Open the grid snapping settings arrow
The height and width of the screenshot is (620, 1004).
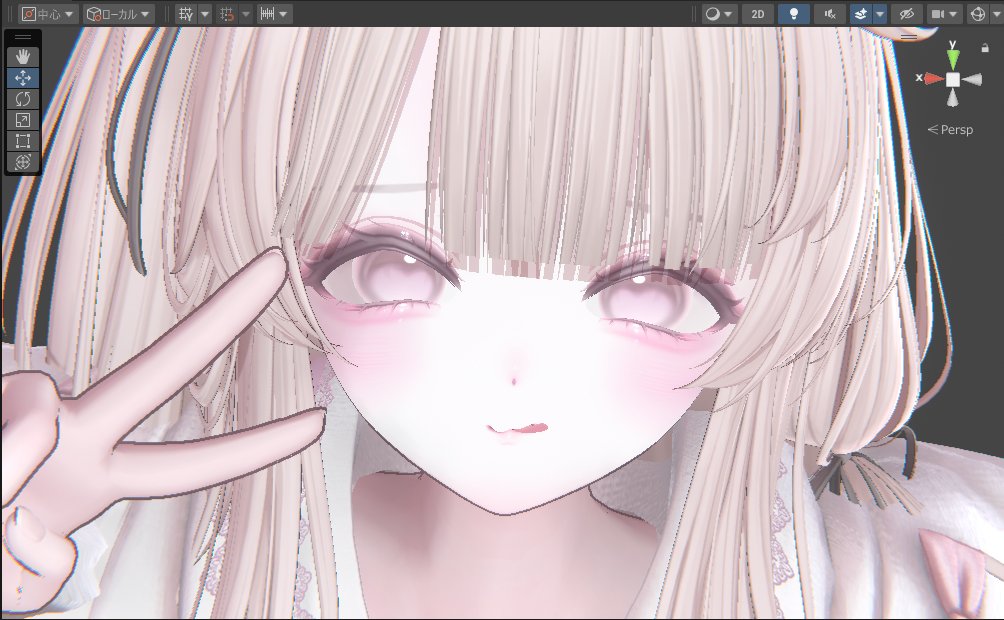pos(246,13)
